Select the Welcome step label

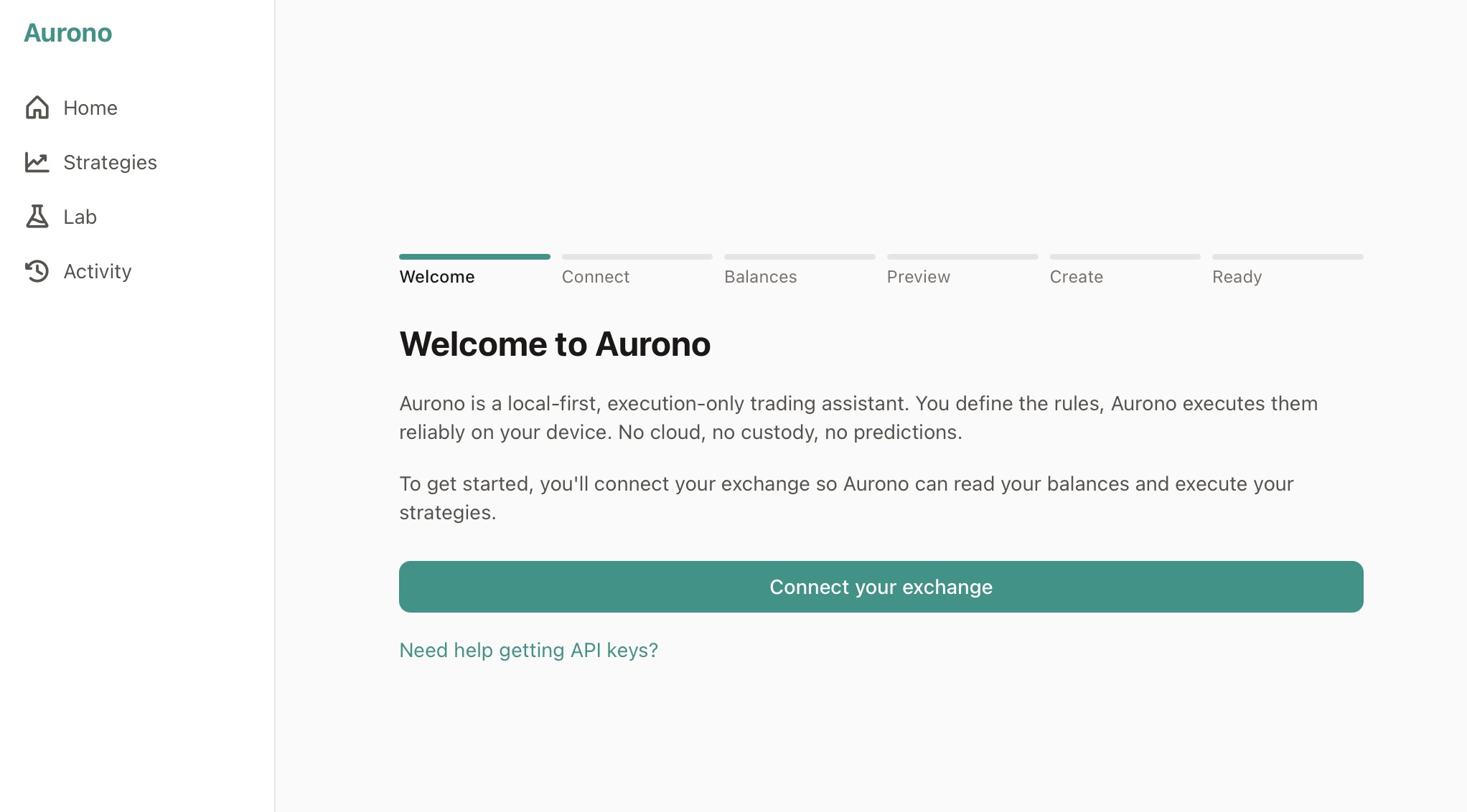pyautogui.click(x=437, y=277)
